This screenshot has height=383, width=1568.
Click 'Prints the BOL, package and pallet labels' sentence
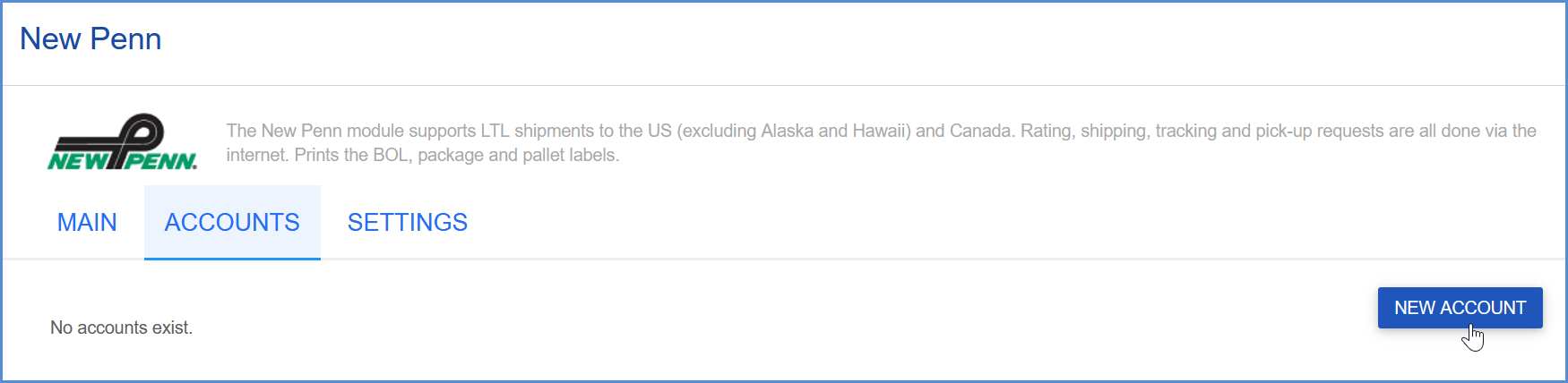(457, 155)
